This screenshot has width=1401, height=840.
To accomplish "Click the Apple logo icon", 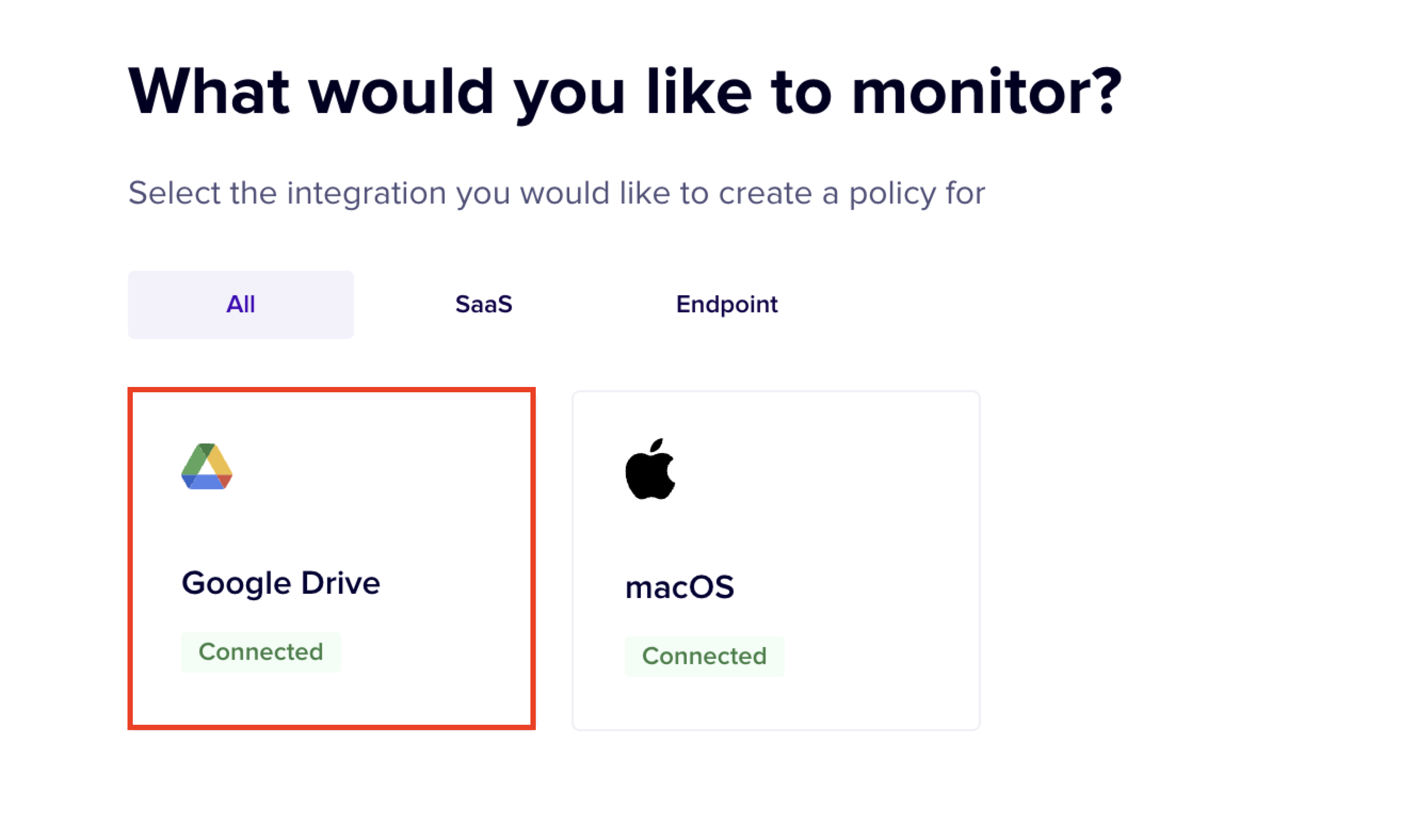I will click(x=650, y=470).
